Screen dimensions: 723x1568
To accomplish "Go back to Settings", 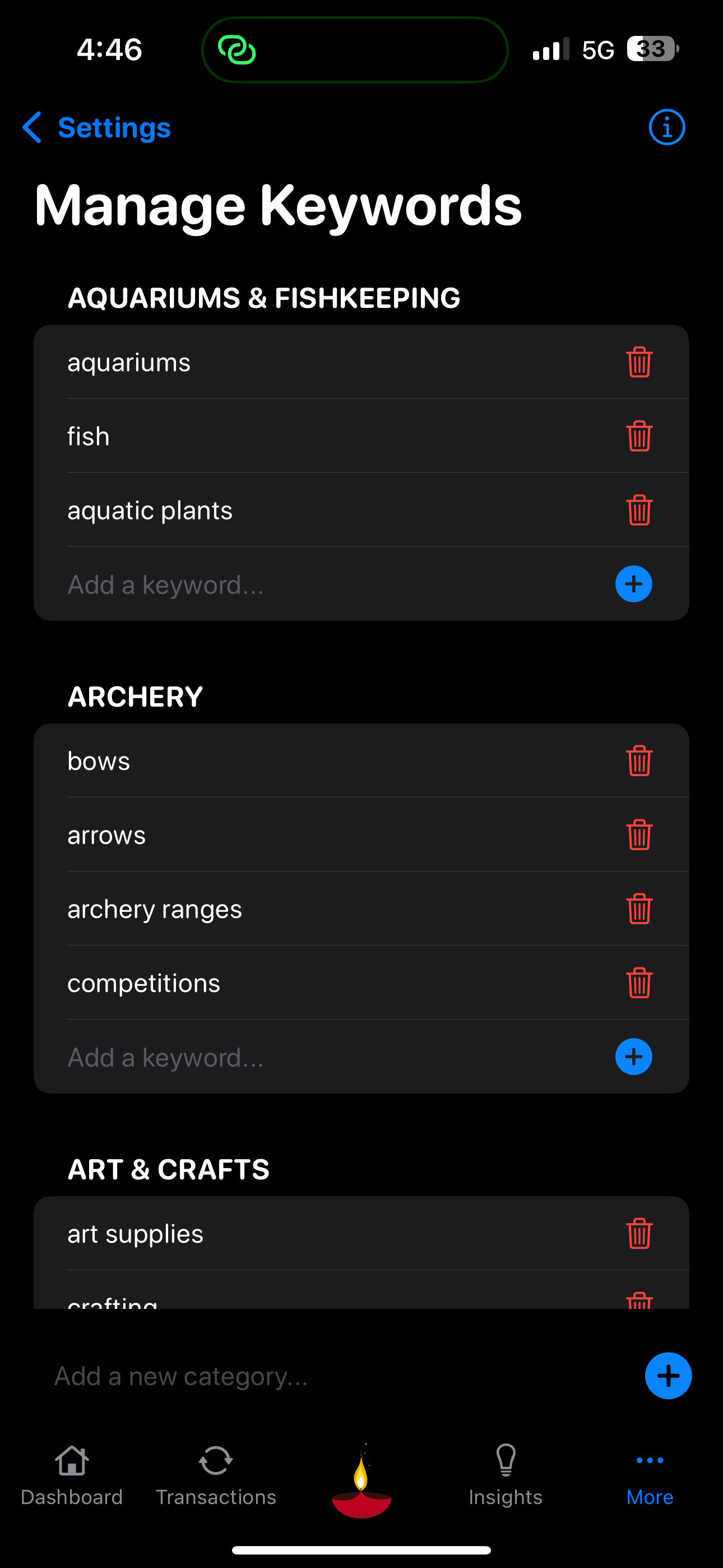I will pos(97,127).
